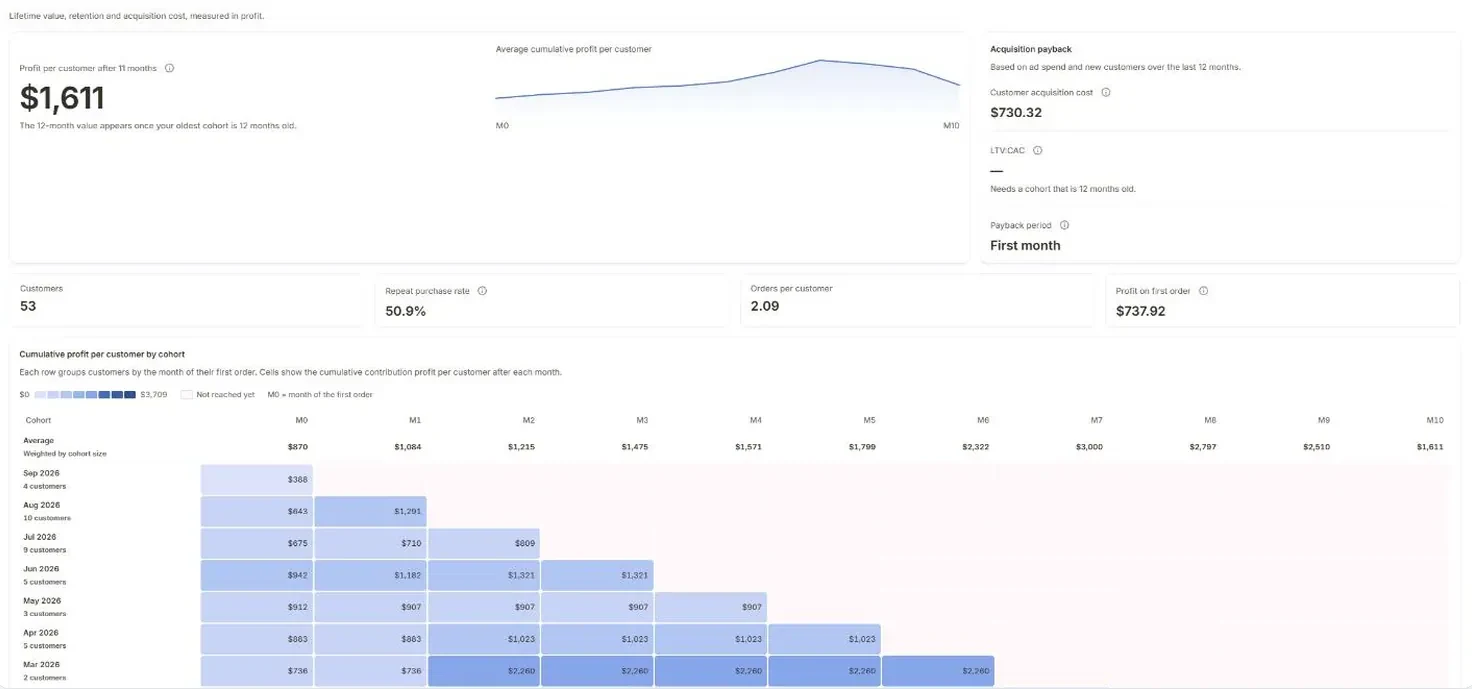Click Average M0 value $870
This screenshot has height=689, width=1472.
[x=298, y=447]
